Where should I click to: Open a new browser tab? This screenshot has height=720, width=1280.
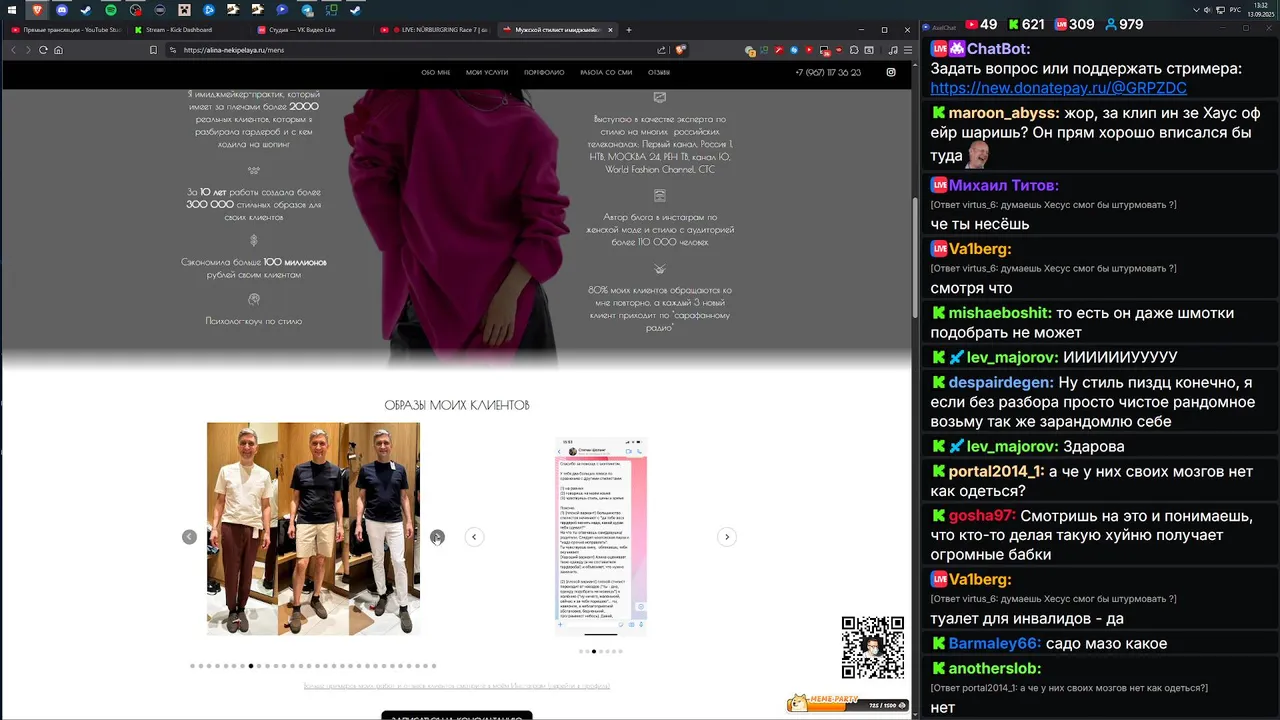pyautogui.click(x=629, y=30)
